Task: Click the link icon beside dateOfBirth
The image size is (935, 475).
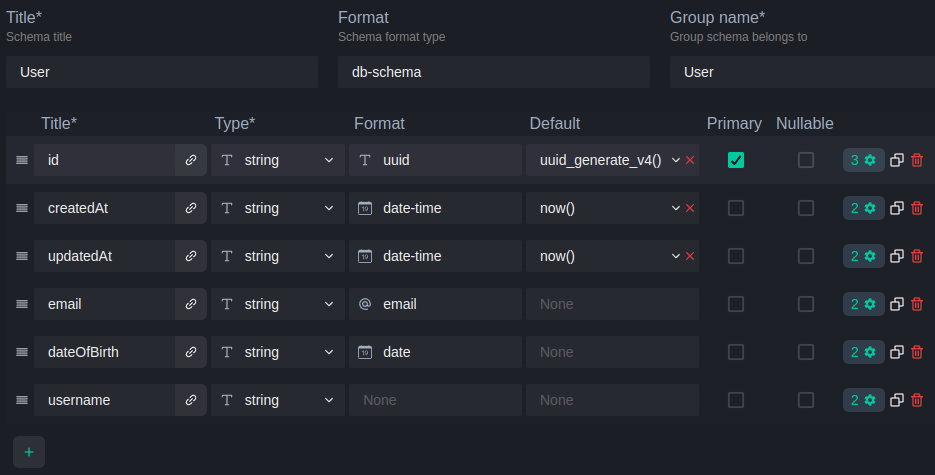Action: coord(190,352)
